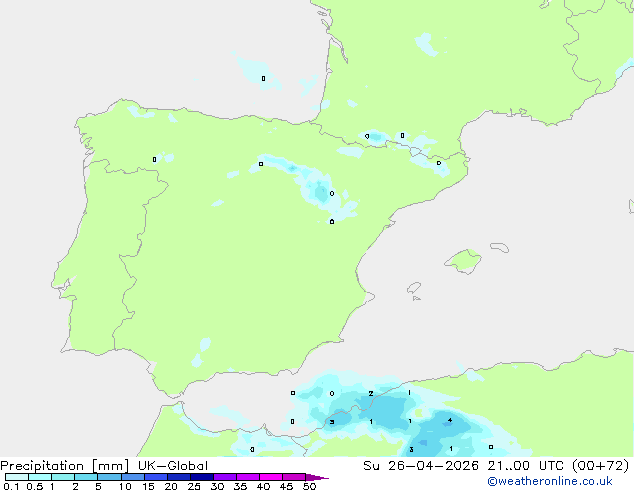Click the "4" precipitation value on the map
The image size is (634, 490).
450,420
